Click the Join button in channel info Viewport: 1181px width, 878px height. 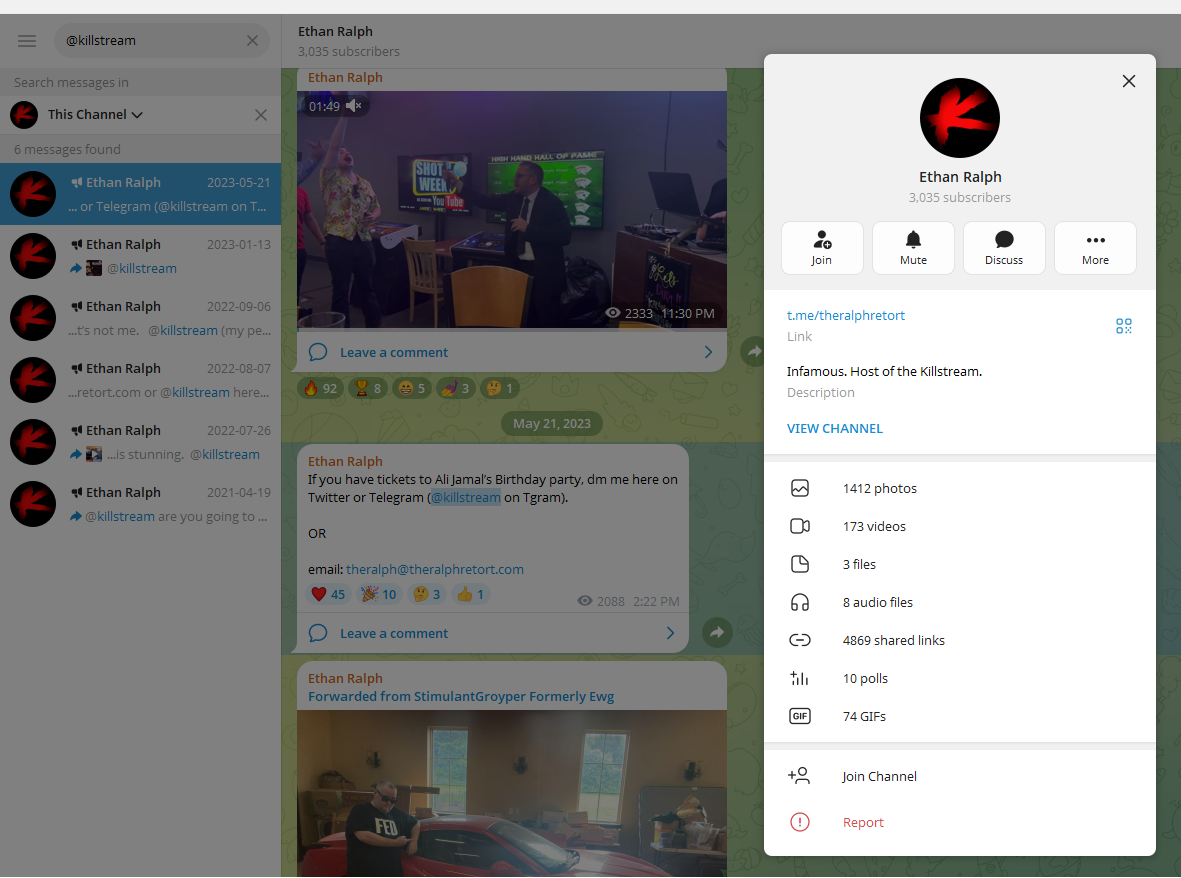(822, 248)
